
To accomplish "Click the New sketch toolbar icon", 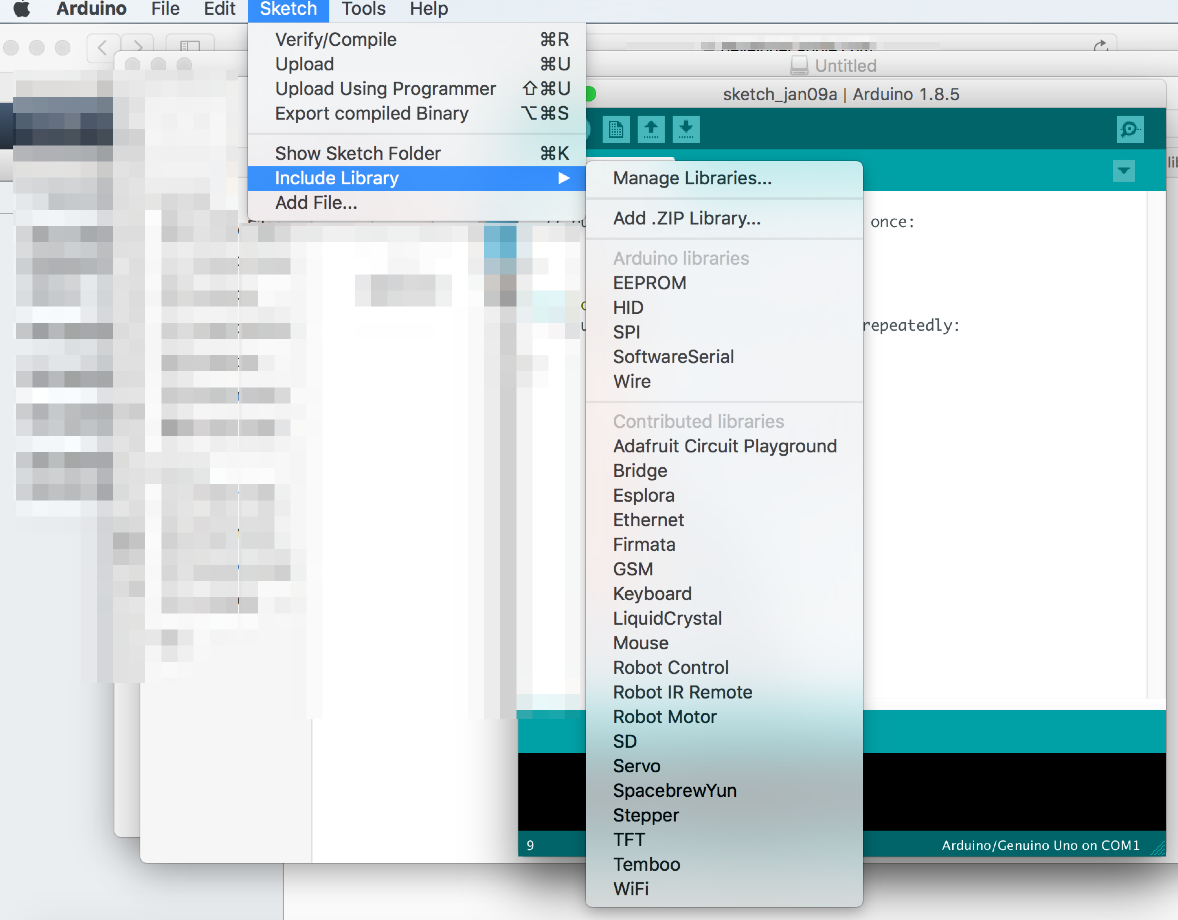I will [x=616, y=129].
